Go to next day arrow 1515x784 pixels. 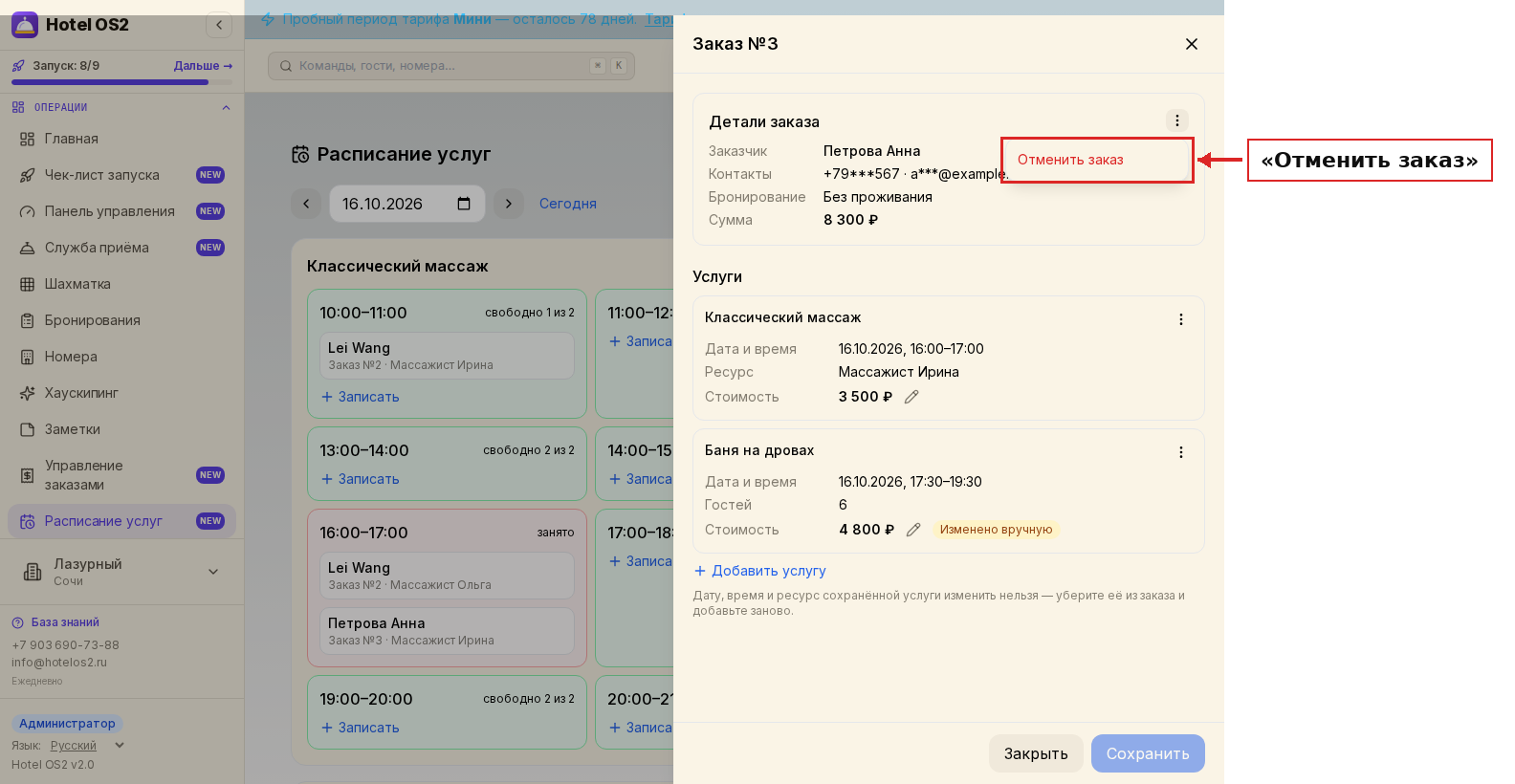(x=509, y=204)
